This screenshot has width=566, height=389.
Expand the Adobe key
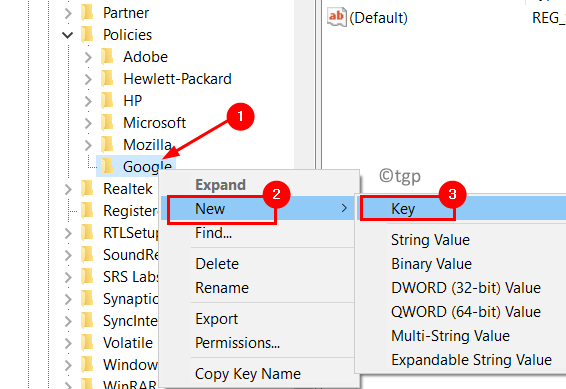[x=88, y=57]
